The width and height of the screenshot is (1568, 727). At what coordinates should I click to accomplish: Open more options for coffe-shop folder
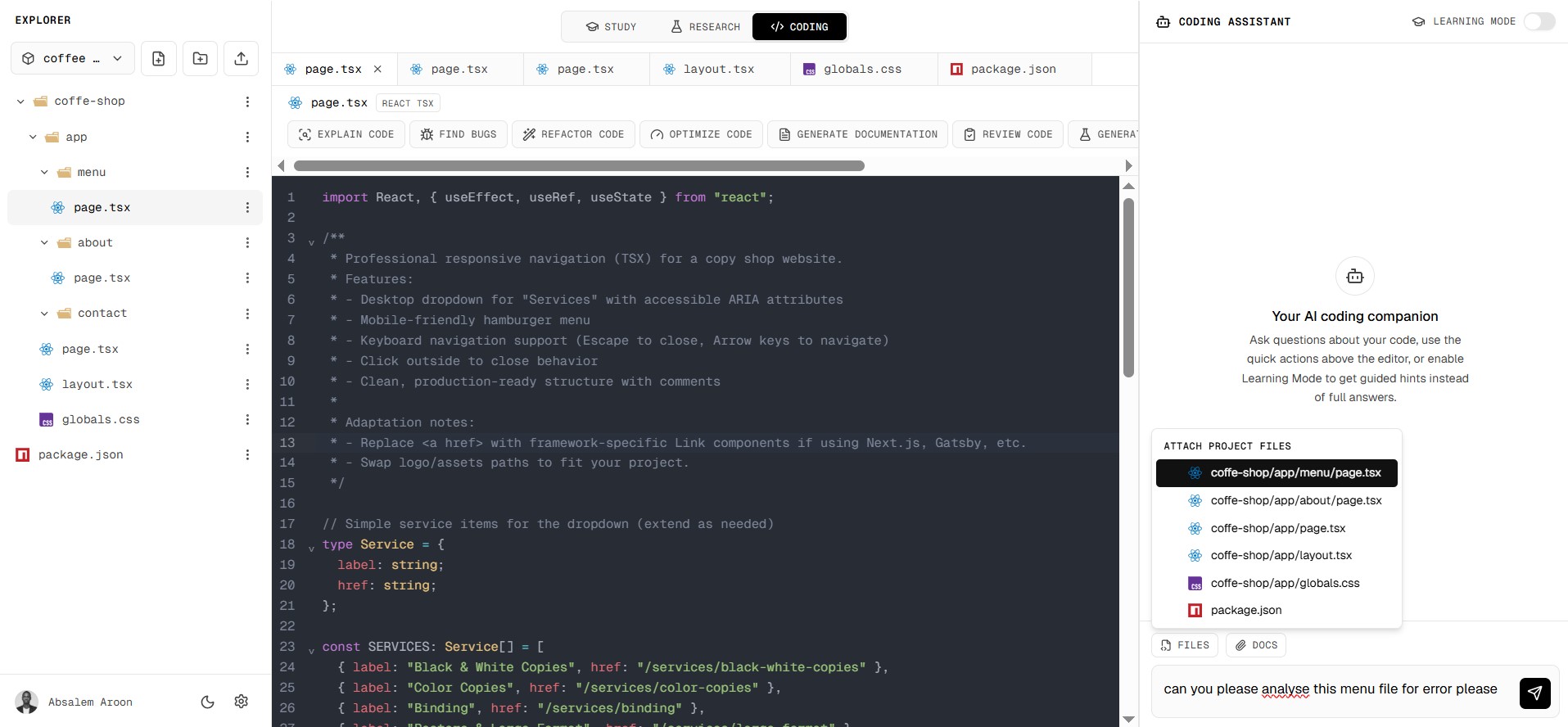(x=247, y=102)
